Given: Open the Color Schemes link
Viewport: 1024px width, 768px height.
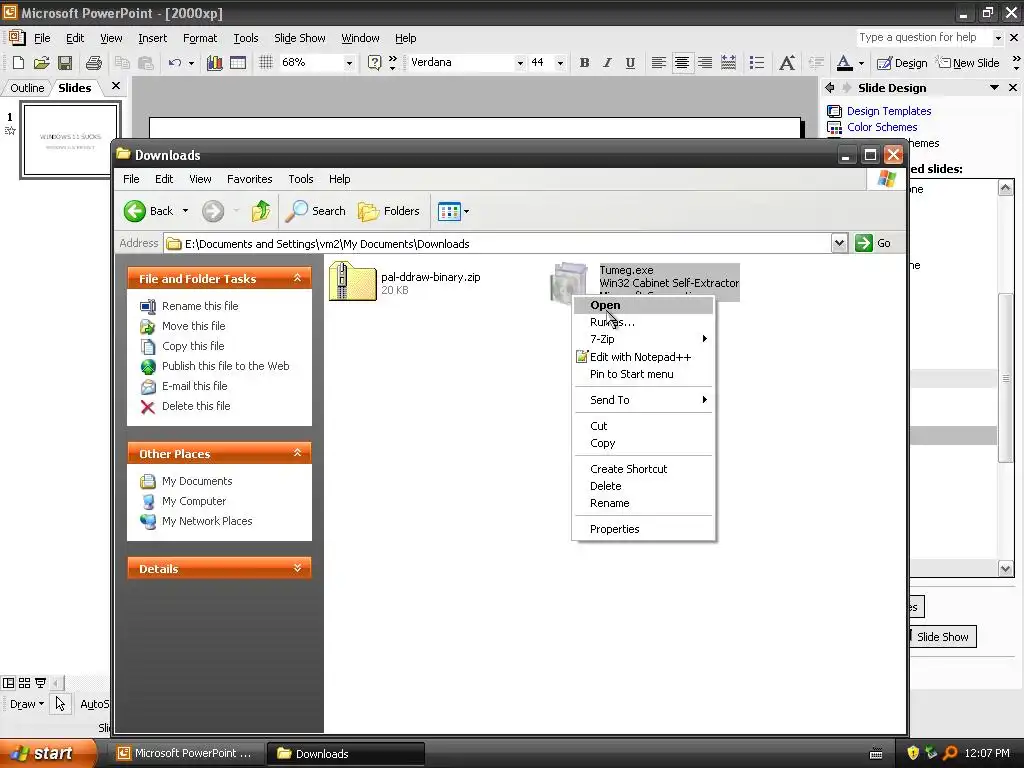Looking at the screenshot, I should click(882, 127).
